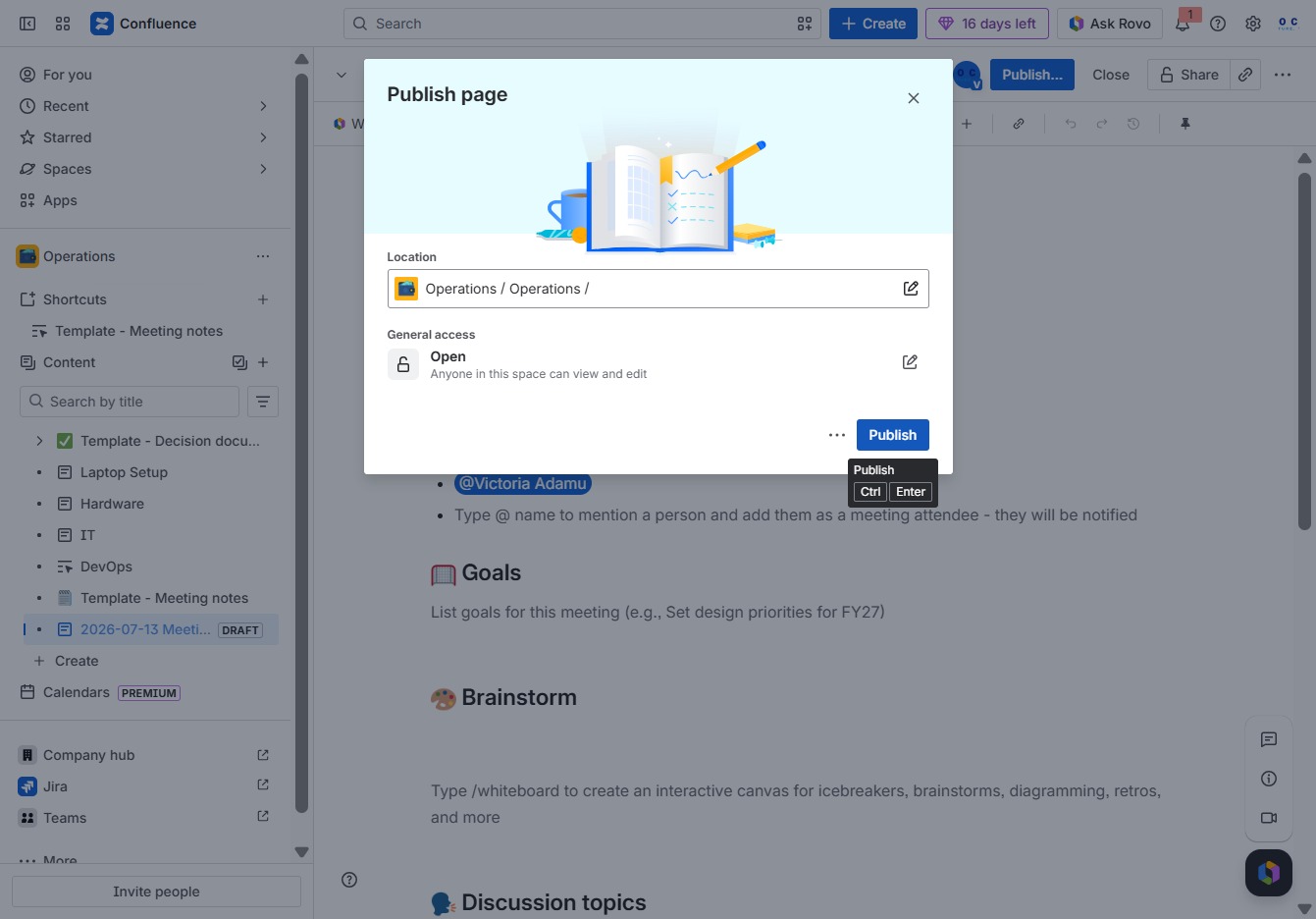Screen dimensions: 1316x919
Task: Close the Publish page dialog
Action: click(914, 98)
